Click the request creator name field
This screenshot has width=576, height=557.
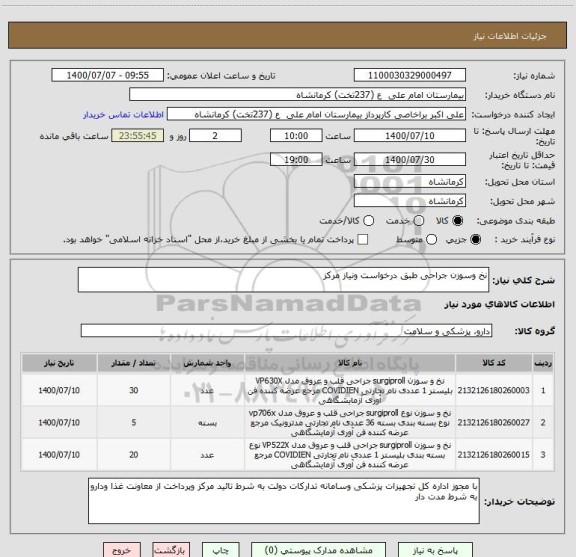(316, 114)
